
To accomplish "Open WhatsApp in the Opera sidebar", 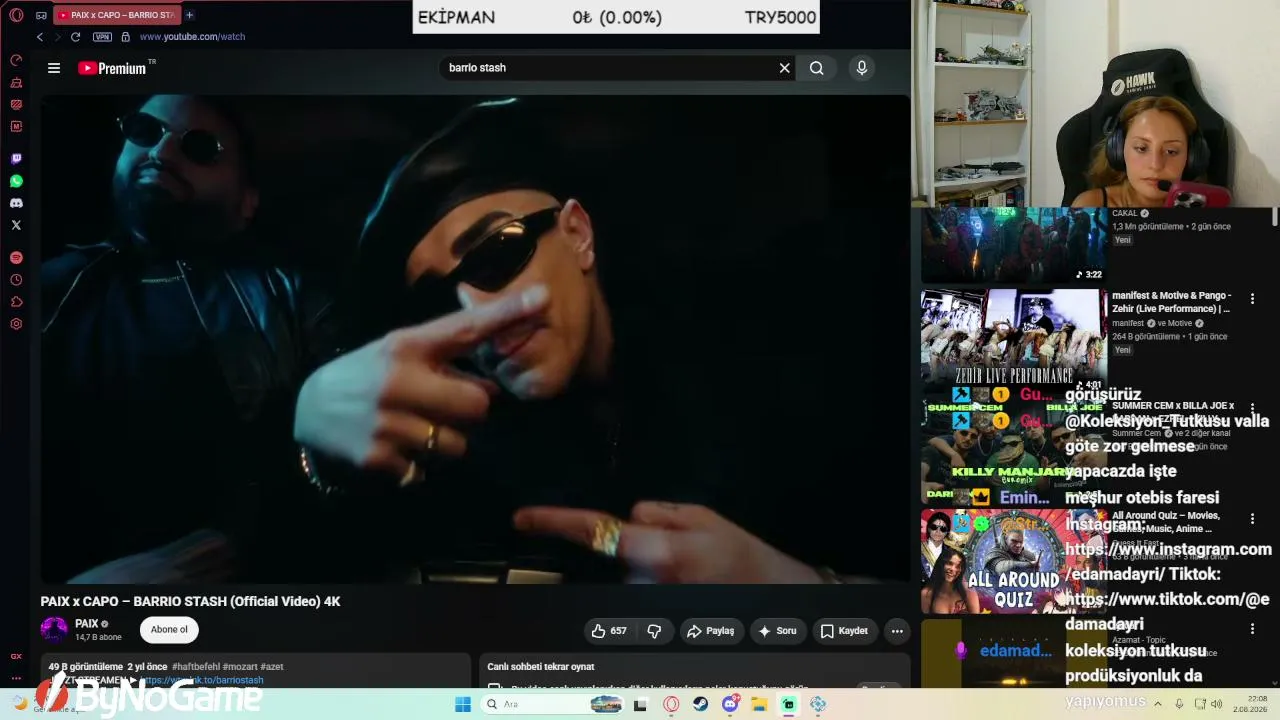I will click(x=16, y=181).
